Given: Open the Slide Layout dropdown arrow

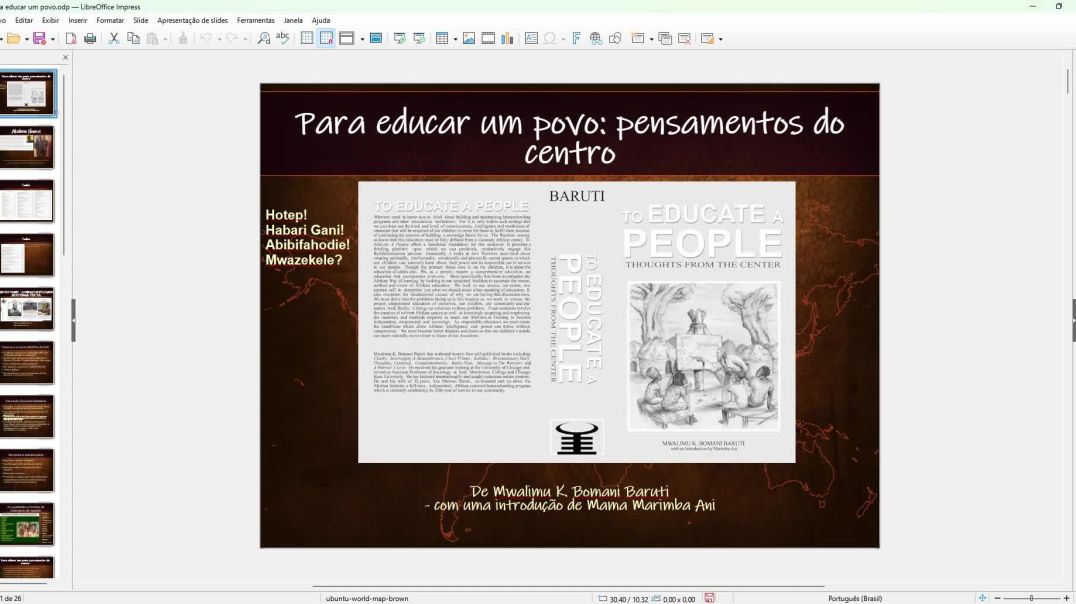Looking at the screenshot, I should tap(720, 39).
